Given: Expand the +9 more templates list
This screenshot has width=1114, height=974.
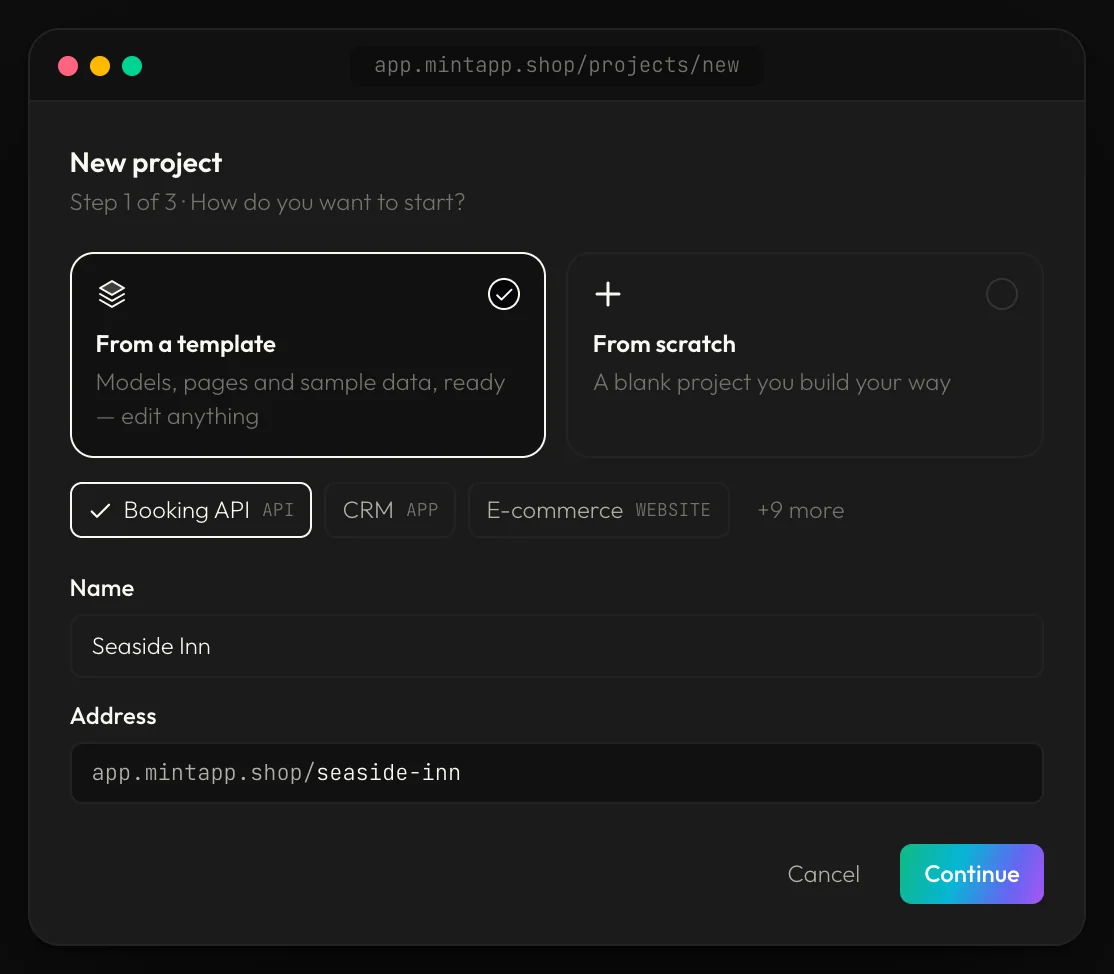Looking at the screenshot, I should pyautogui.click(x=801, y=510).
